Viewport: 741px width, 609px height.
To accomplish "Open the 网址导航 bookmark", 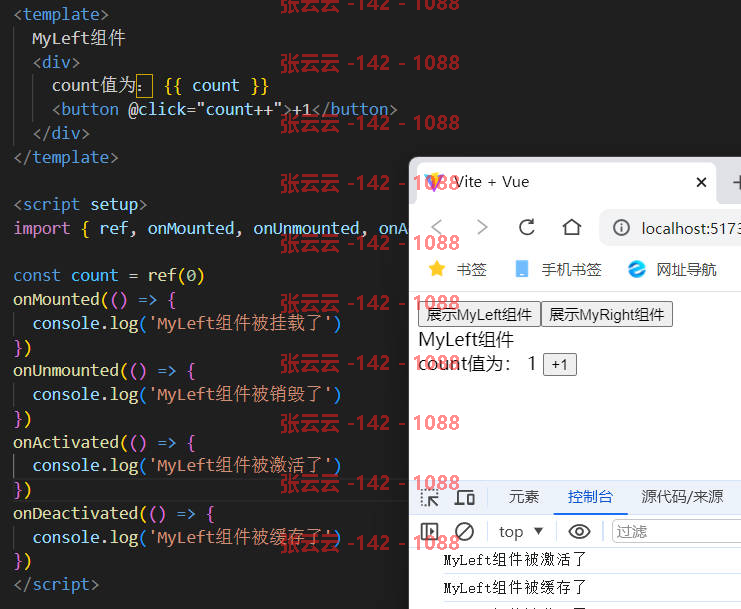I will [672, 269].
